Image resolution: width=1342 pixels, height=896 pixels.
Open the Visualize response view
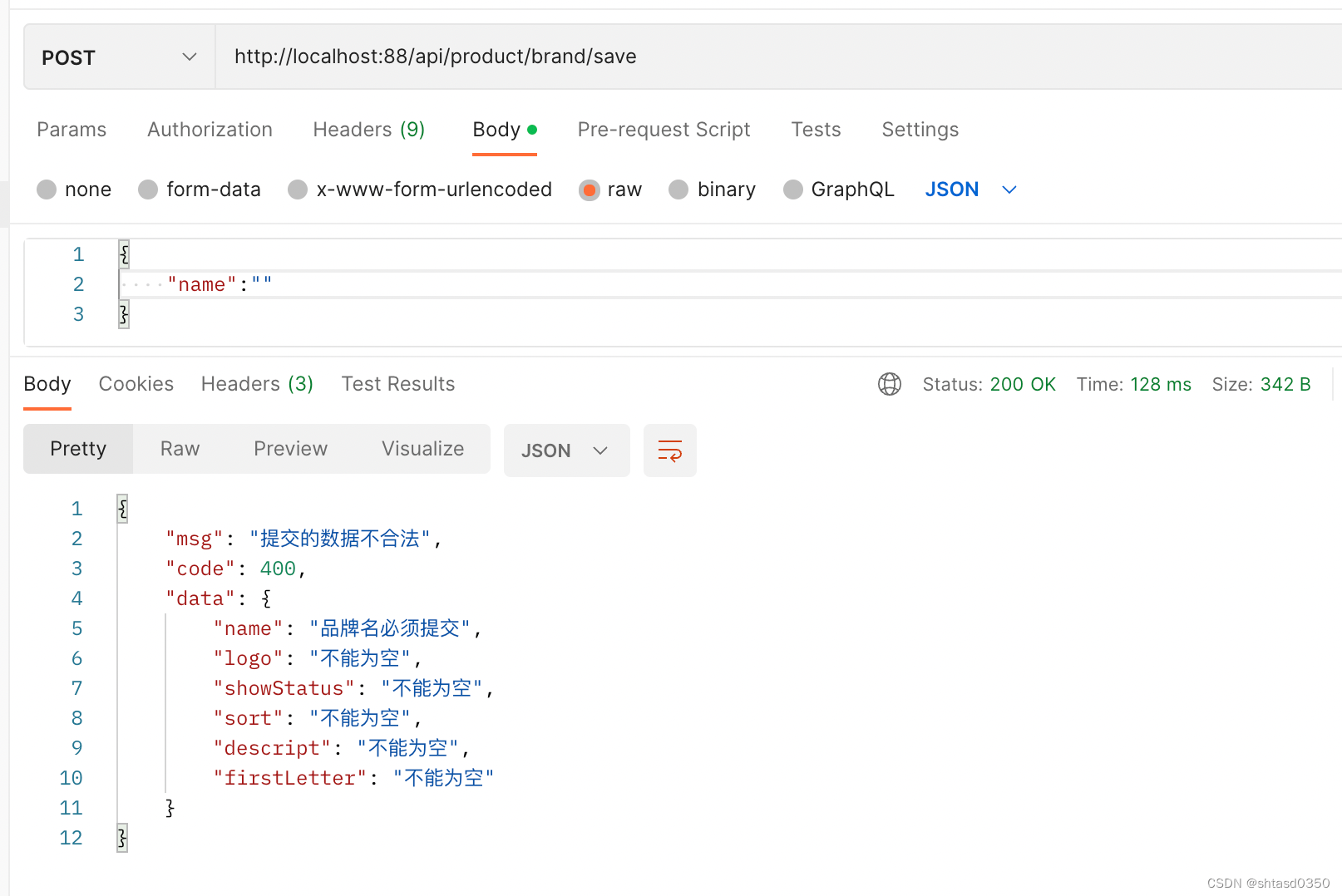(x=422, y=449)
